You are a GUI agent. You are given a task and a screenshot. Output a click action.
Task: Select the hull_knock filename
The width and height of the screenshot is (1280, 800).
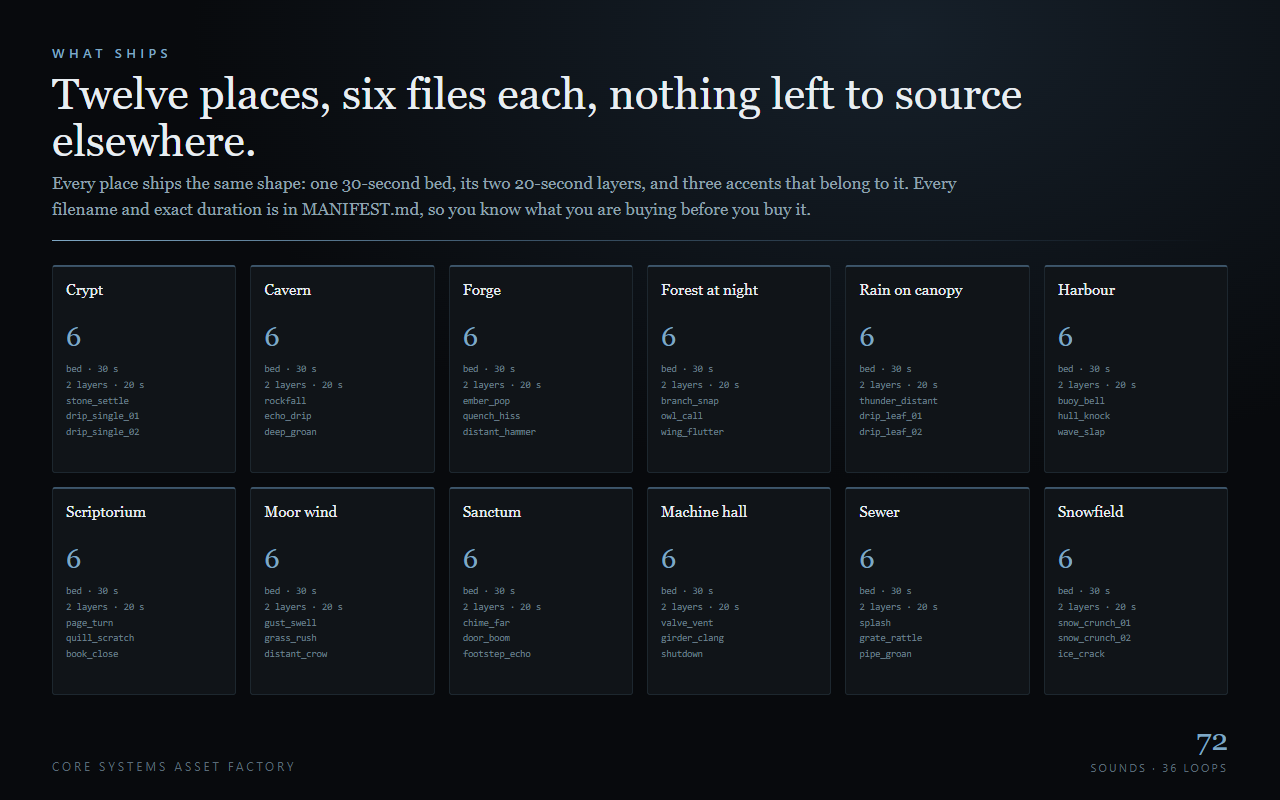1084,416
